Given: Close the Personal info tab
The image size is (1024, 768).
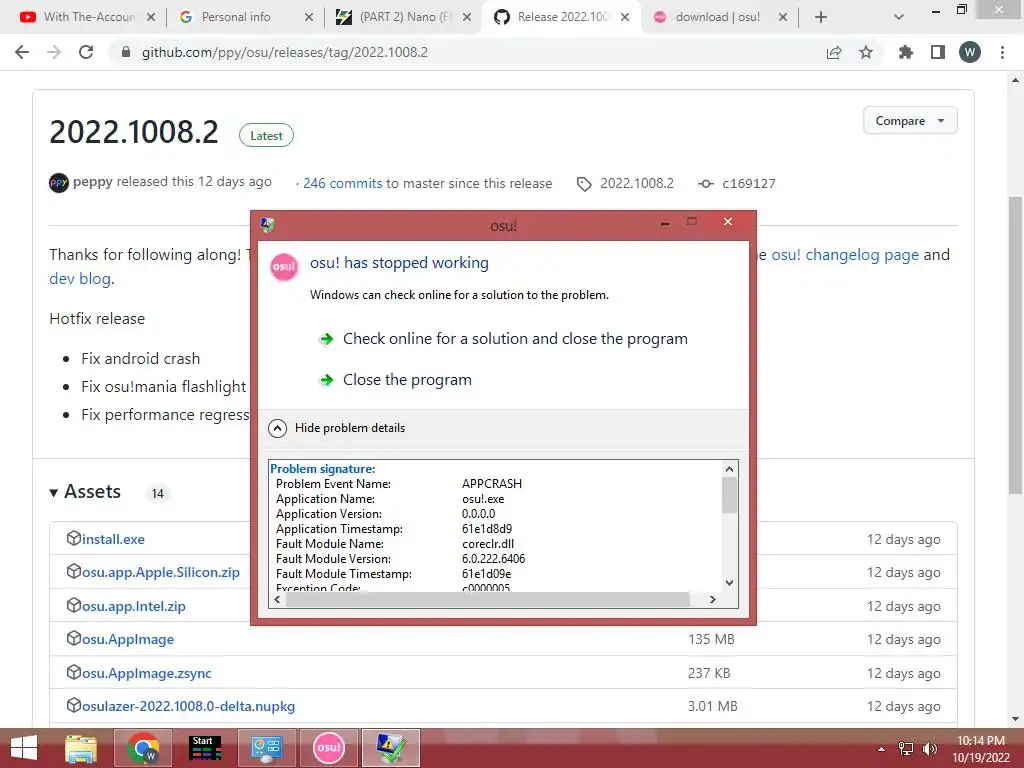Looking at the screenshot, I should (x=309, y=17).
